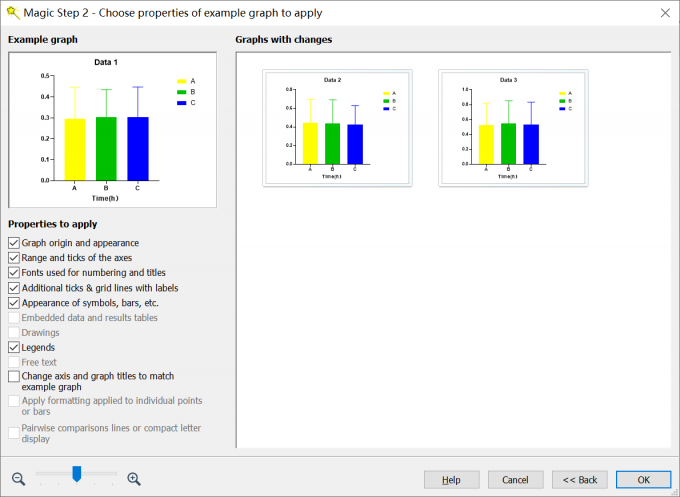The image size is (680, 497).
Task: Click the Magic wand icon in title bar
Action: [13, 13]
